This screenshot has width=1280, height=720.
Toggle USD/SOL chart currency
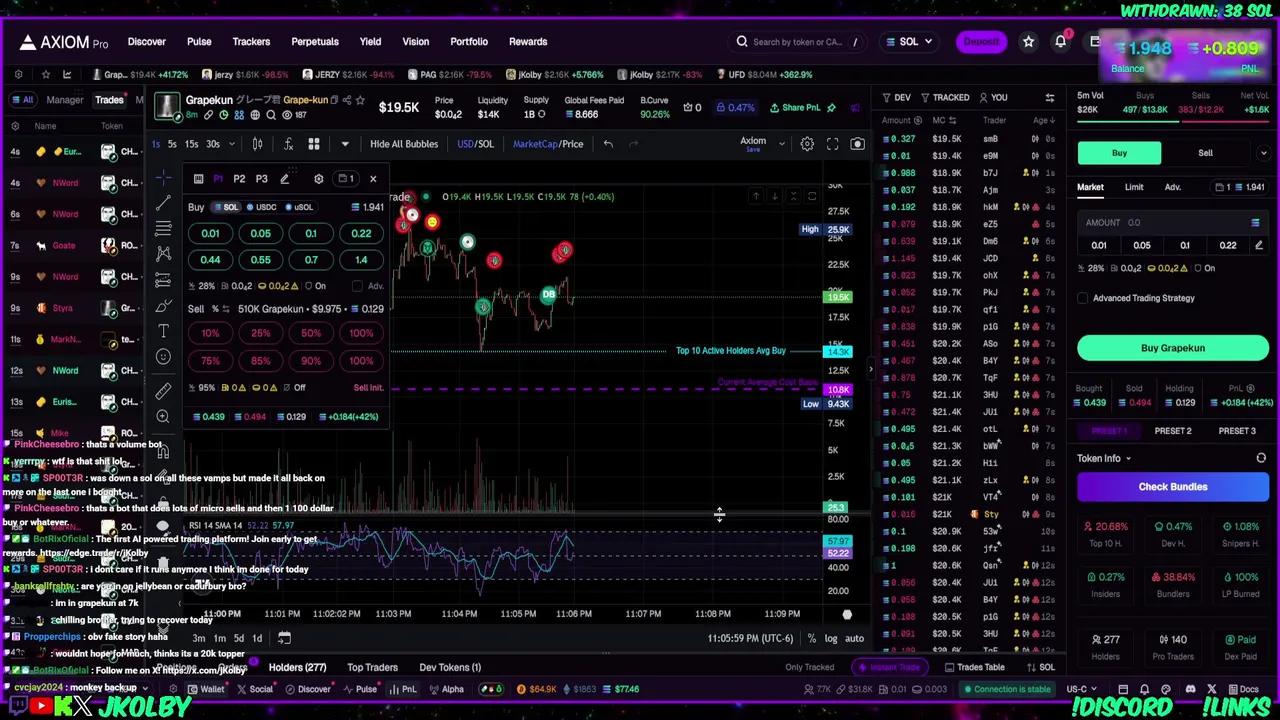(475, 144)
